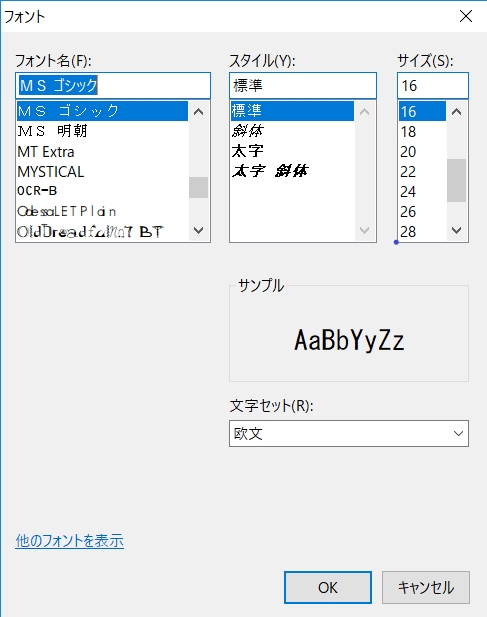Select OldDreadfulNo7 BT font

pyautogui.click(x=102, y=232)
